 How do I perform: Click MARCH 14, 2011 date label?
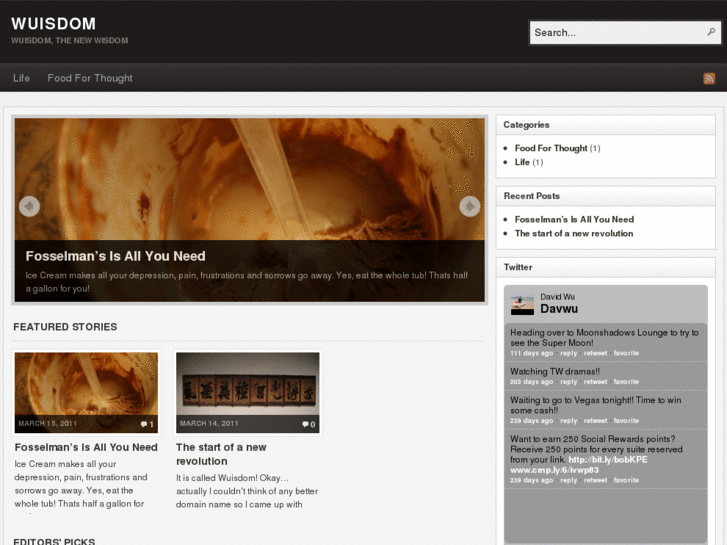coord(209,423)
